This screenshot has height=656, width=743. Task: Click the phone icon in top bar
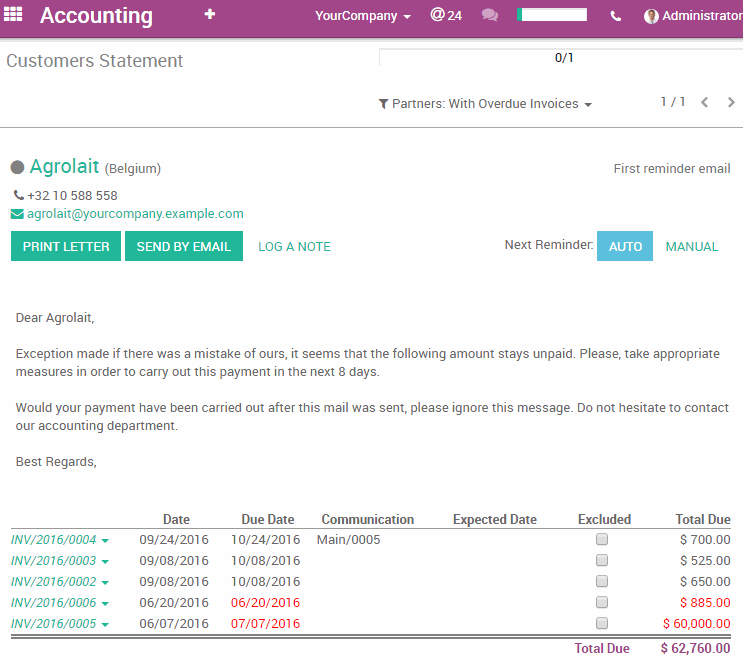(615, 16)
